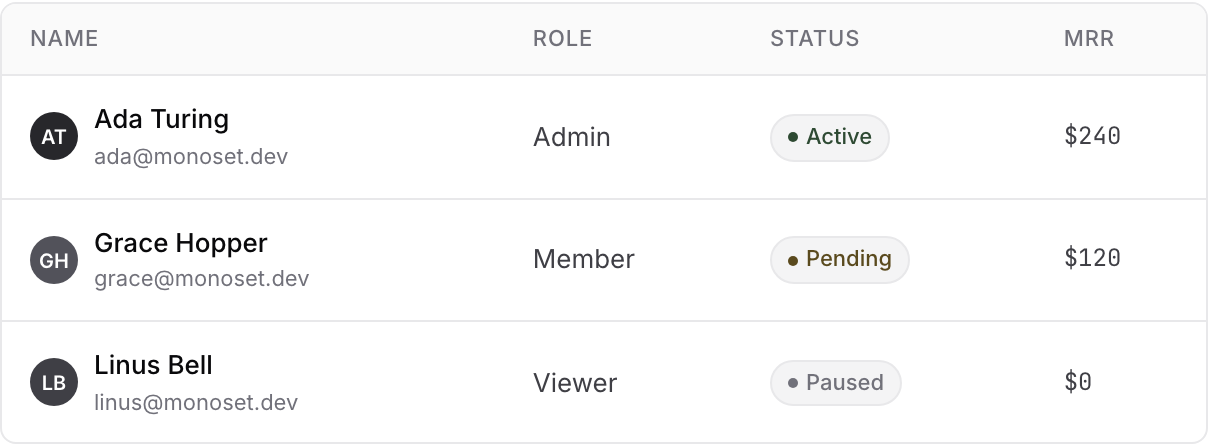This screenshot has height=446, width=1208.
Task: Select the Active status badge
Action: tap(829, 137)
